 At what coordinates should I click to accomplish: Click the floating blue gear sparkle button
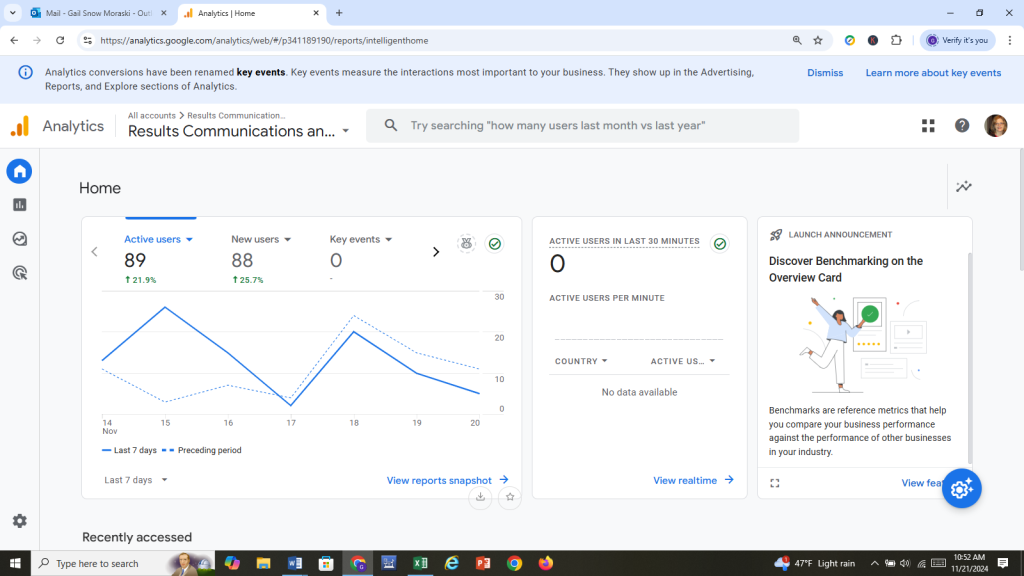click(961, 488)
